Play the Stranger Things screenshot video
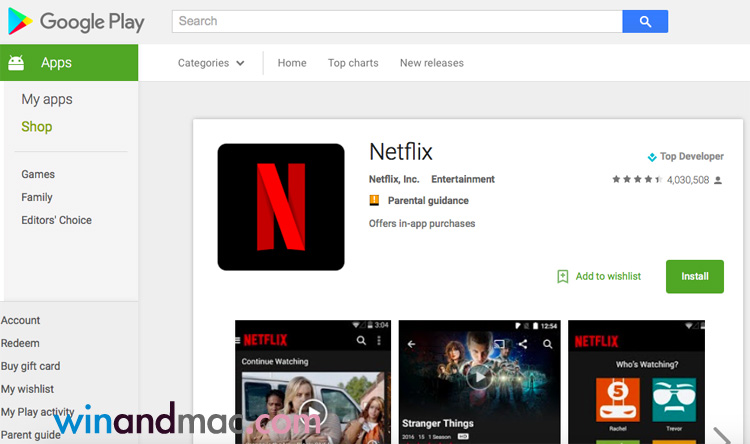The height and width of the screenshot is (444, 750). (479, 377)
